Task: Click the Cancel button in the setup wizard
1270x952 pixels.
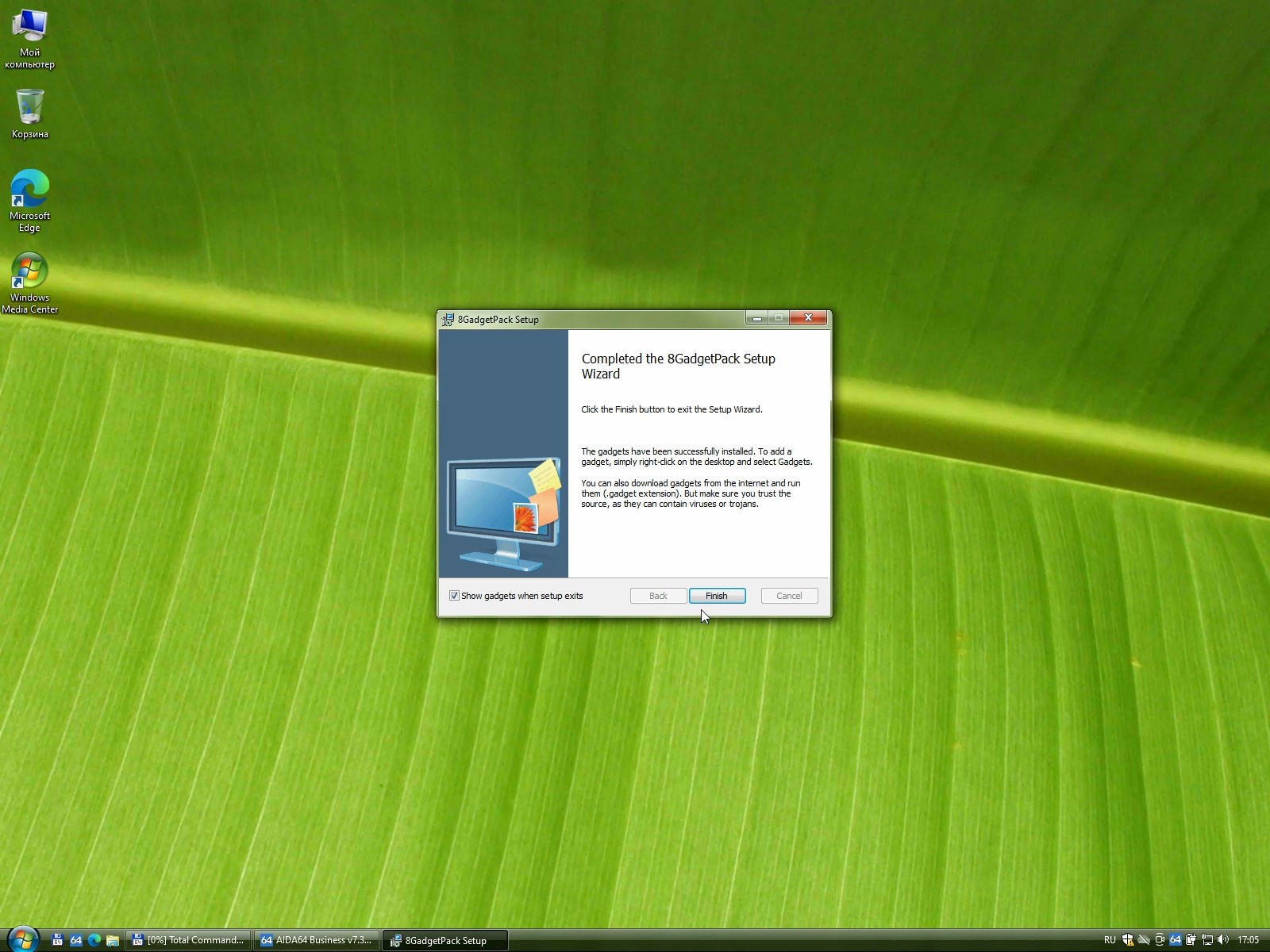Action: coord(789,596)
